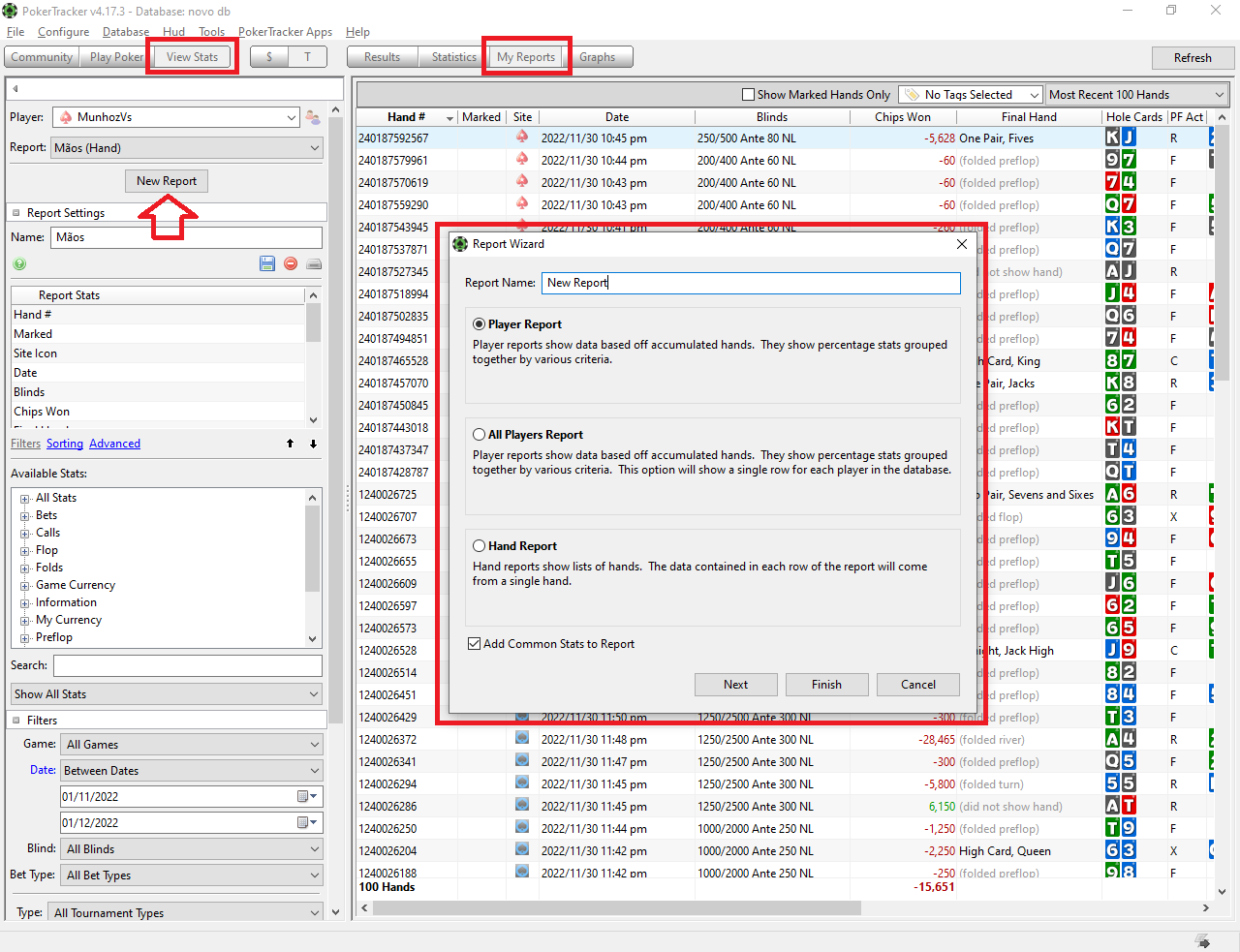
Task: Expand the Bets node in Available Stats
Action: (x=25, y=515)
